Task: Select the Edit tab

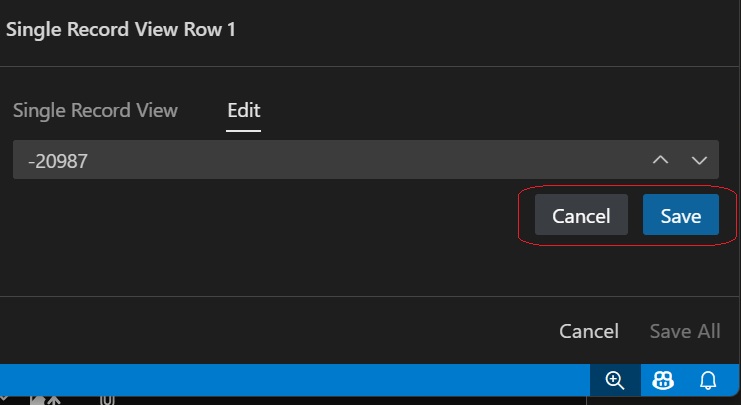Action: pos(244,110)
